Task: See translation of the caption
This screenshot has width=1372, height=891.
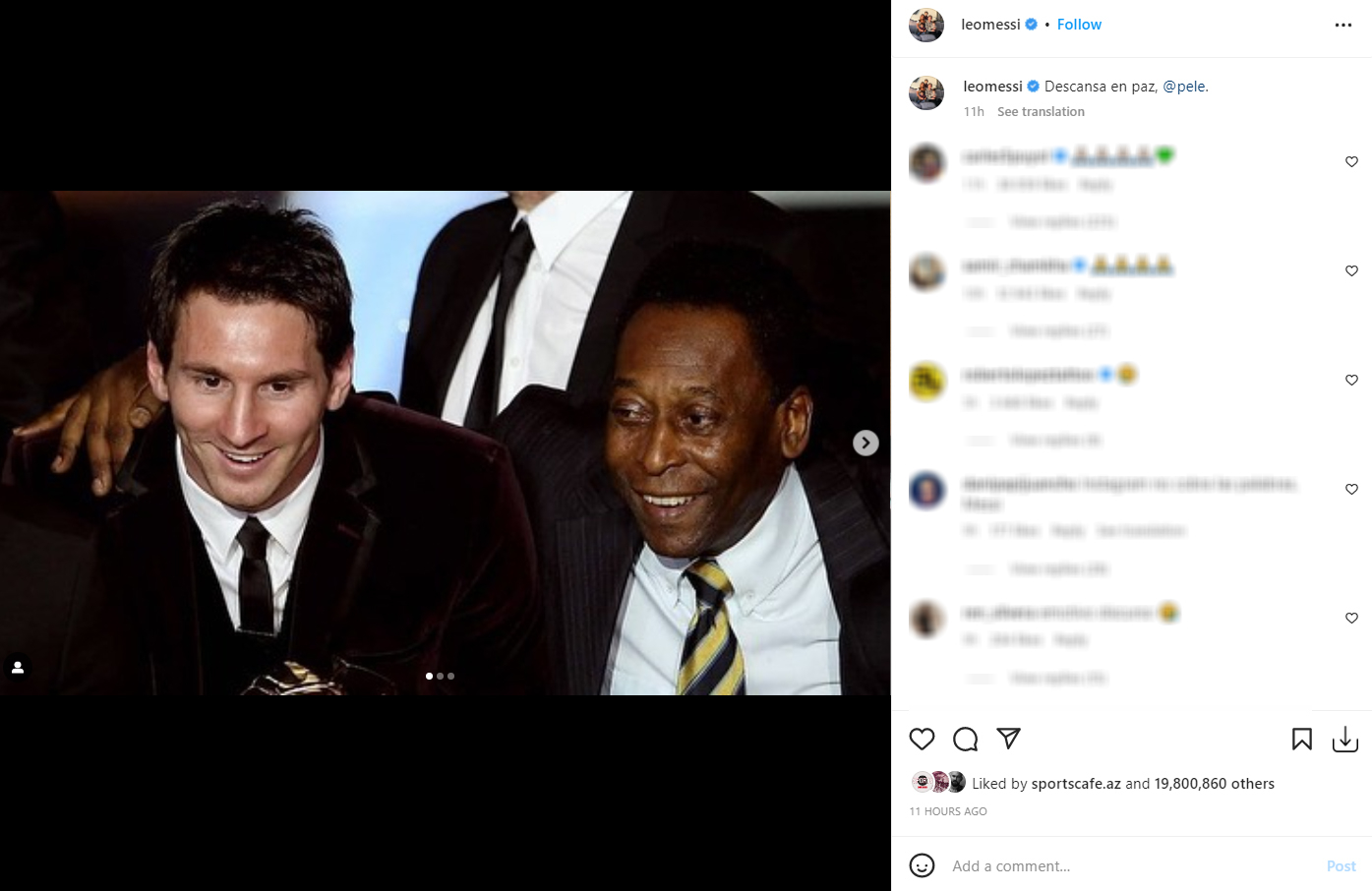Action: 1041,112
